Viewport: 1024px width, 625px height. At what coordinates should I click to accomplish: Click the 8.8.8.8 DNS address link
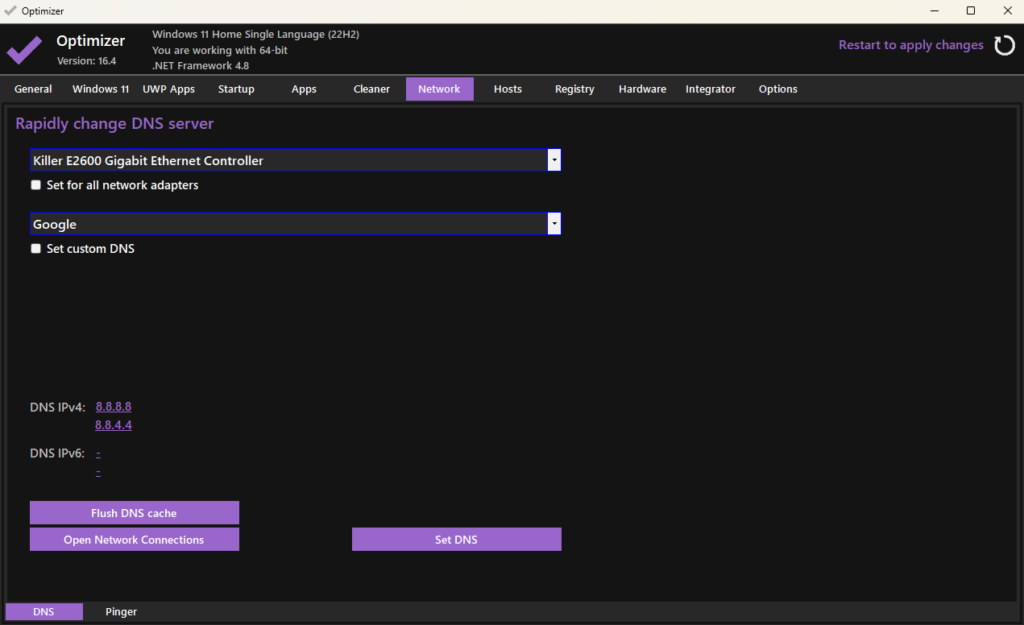pos(113,407)
